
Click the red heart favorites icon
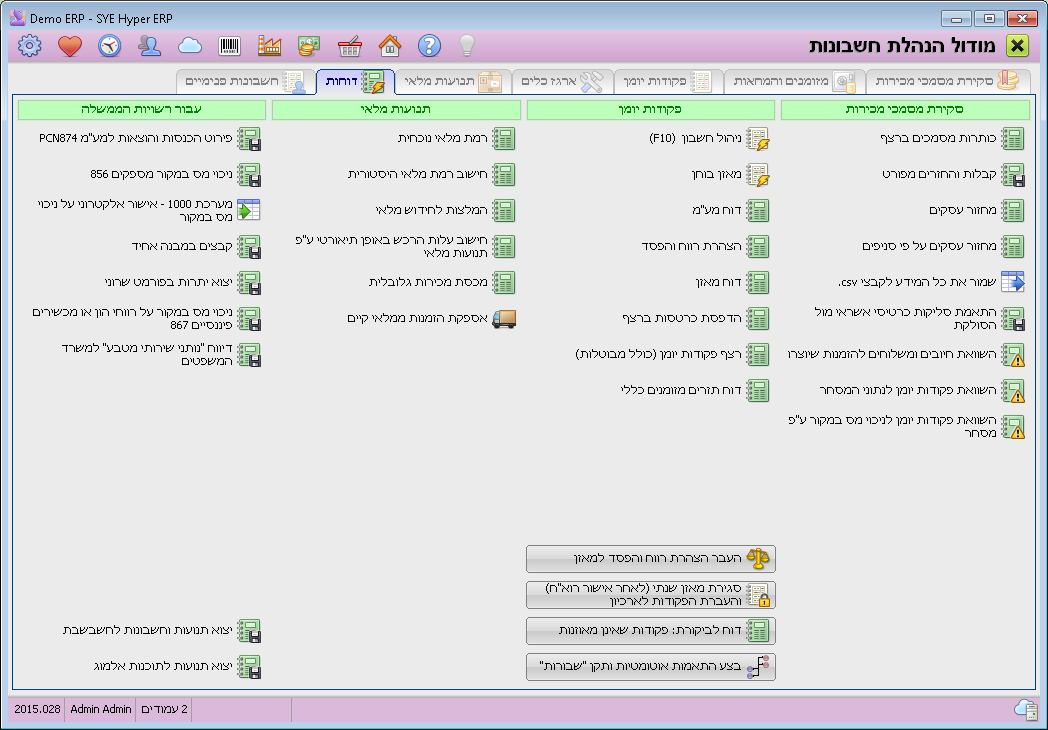69,45
